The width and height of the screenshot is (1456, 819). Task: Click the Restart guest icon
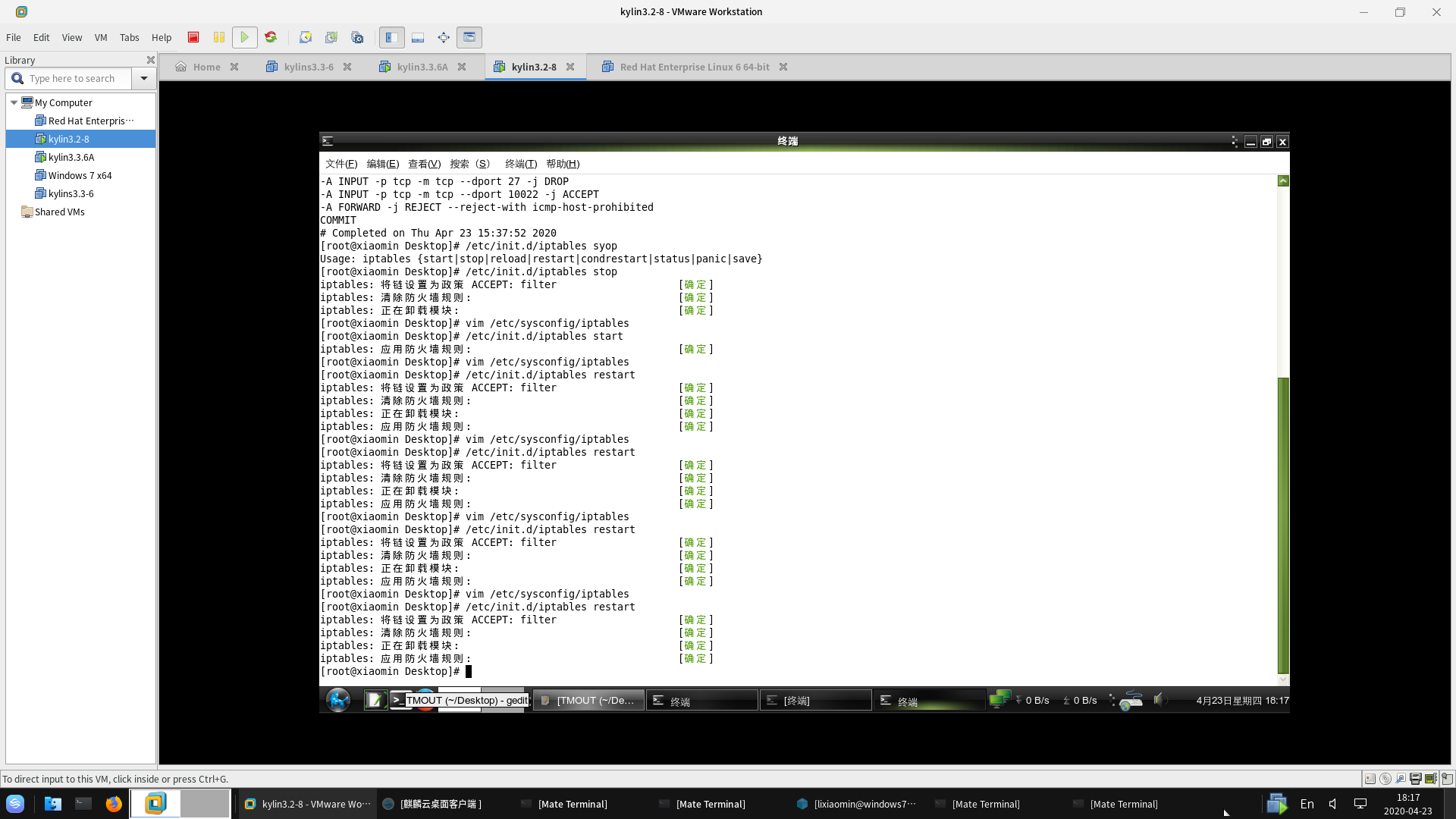(x=271, y=37)
